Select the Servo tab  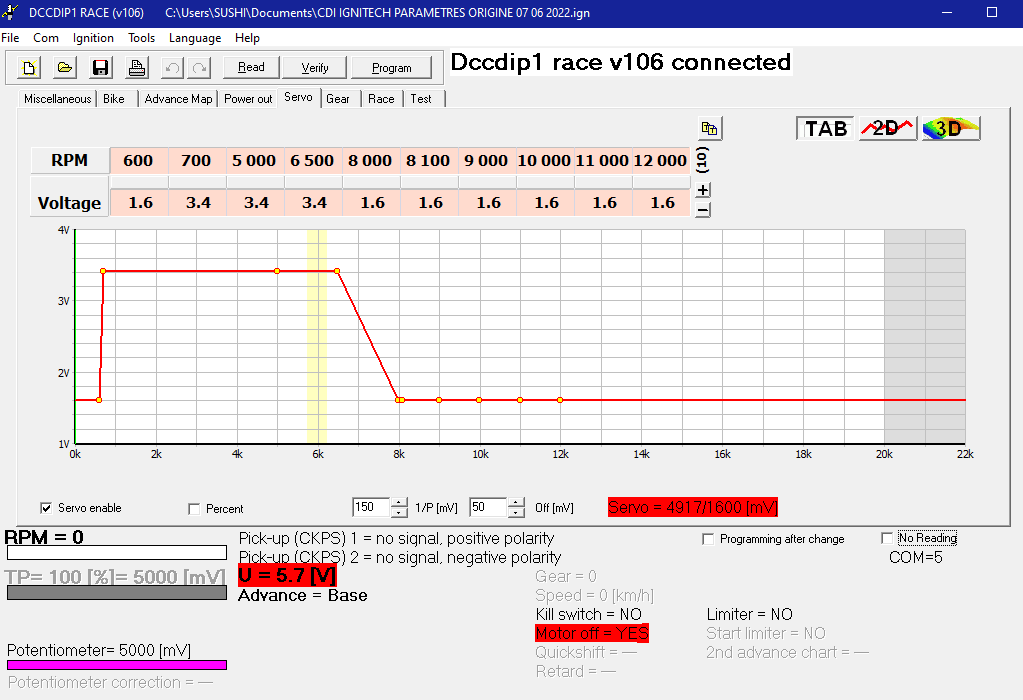pyautogui.click(x=298, y=97)
